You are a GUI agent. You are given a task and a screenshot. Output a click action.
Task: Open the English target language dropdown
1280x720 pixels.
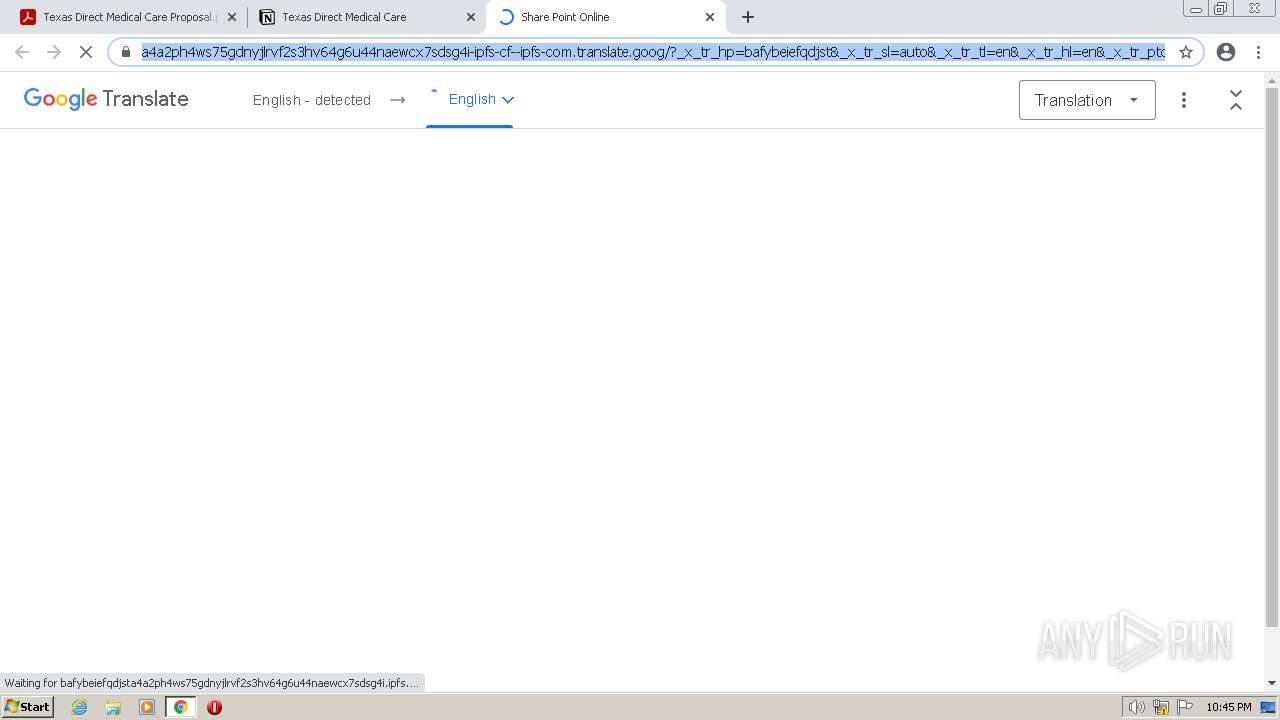(480, 99)
